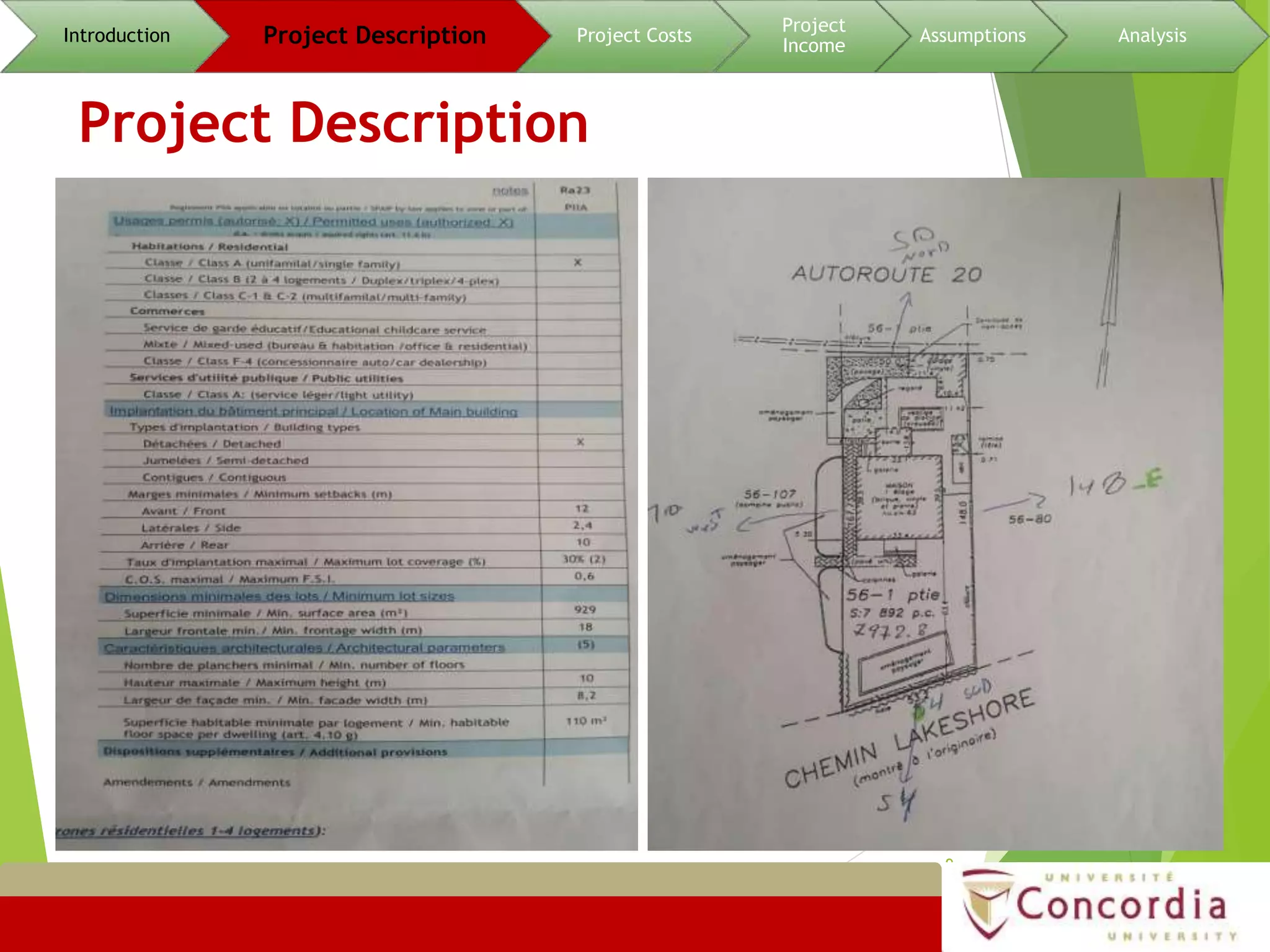This screenshot has height=952, width=1270.
Task: Select the '56-80' lot label
Action: (x=1029, y=519)
